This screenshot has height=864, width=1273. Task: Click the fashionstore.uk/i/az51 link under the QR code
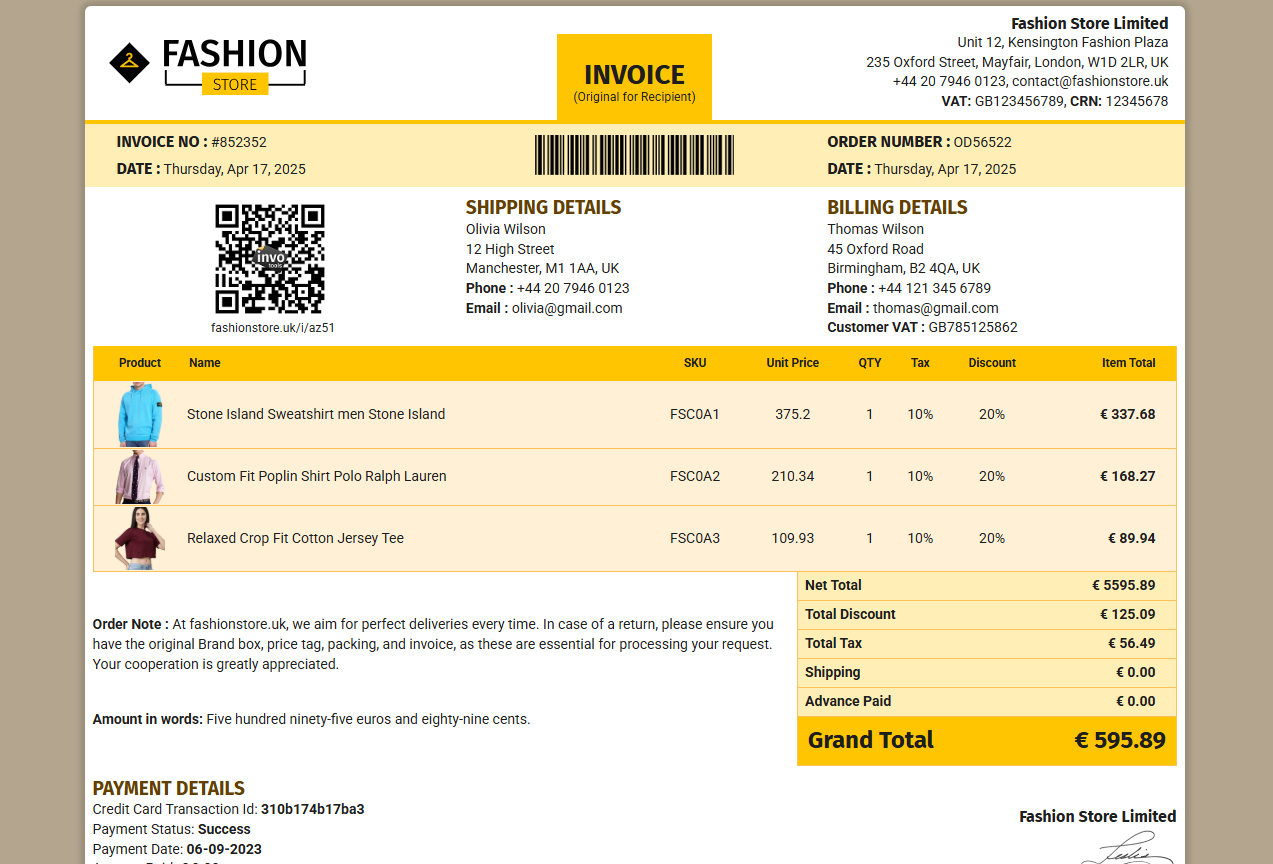(273, 328)
